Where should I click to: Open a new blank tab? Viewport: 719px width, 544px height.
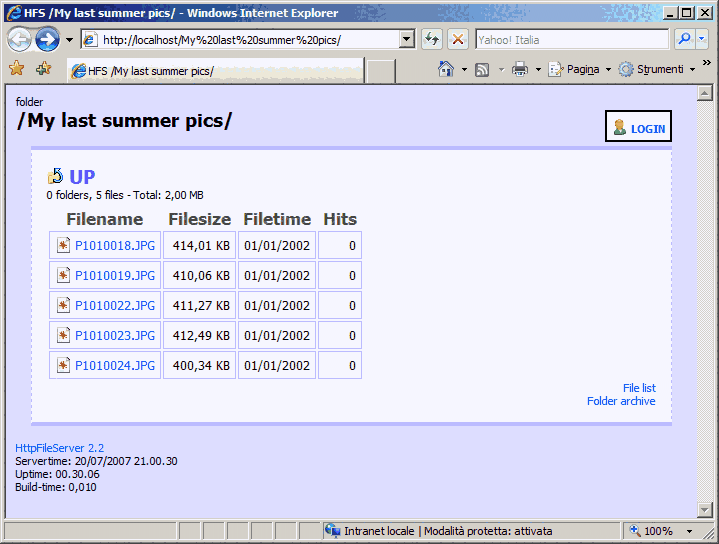381,71
